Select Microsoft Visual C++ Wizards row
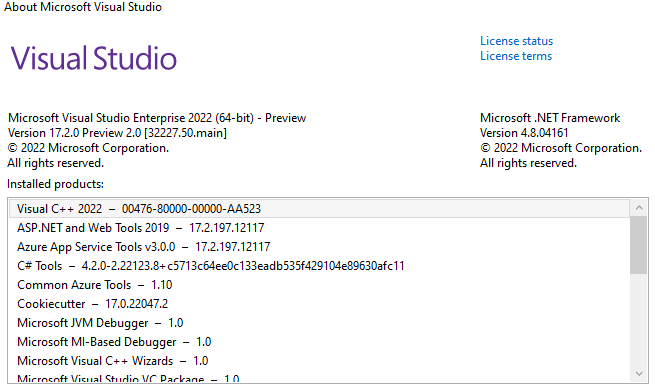The height and width of the screenshot is (389, 655). [319, 361]
